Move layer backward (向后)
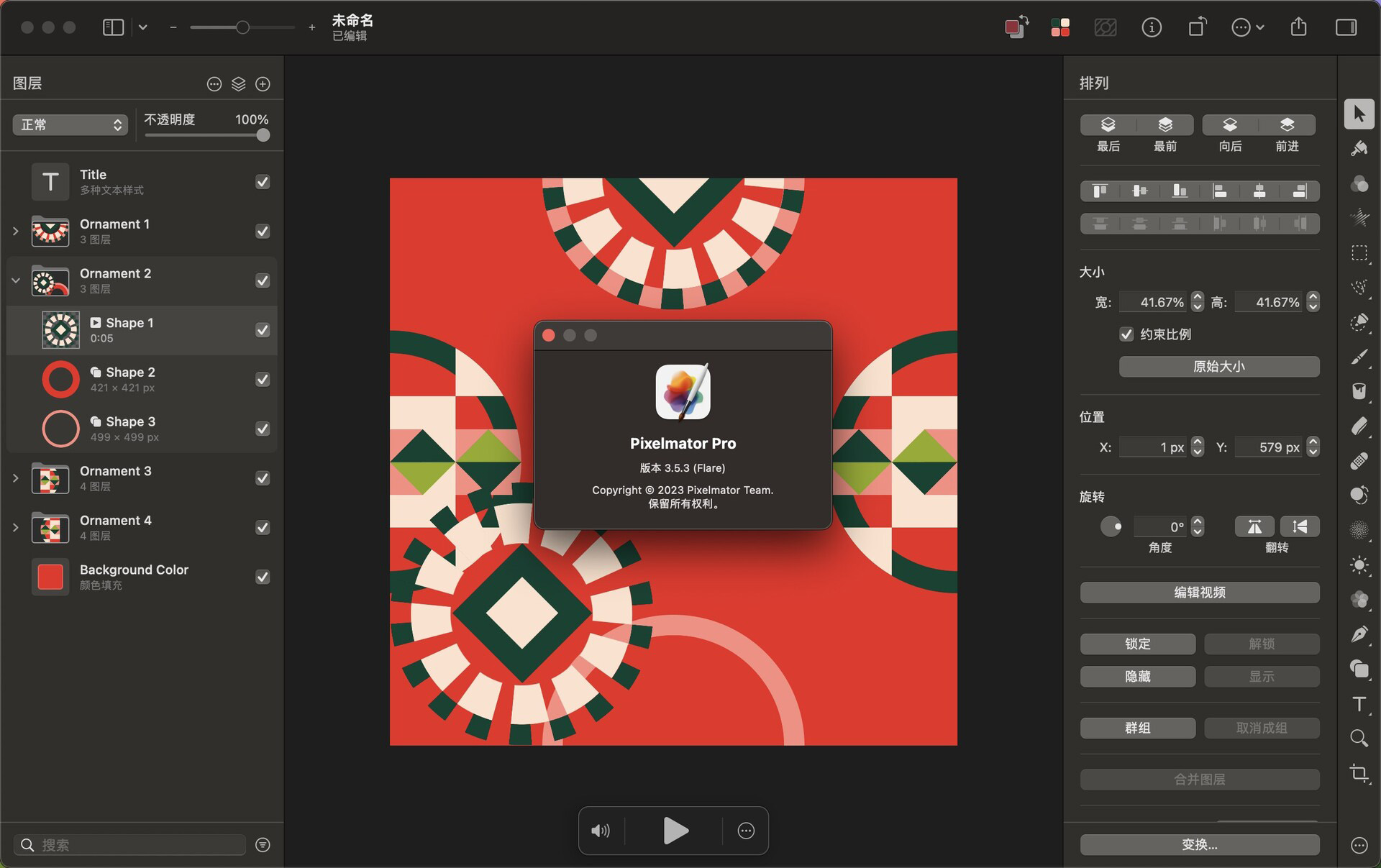Viewport: 1381px width, 868px height. click(x=1230, y=125)
